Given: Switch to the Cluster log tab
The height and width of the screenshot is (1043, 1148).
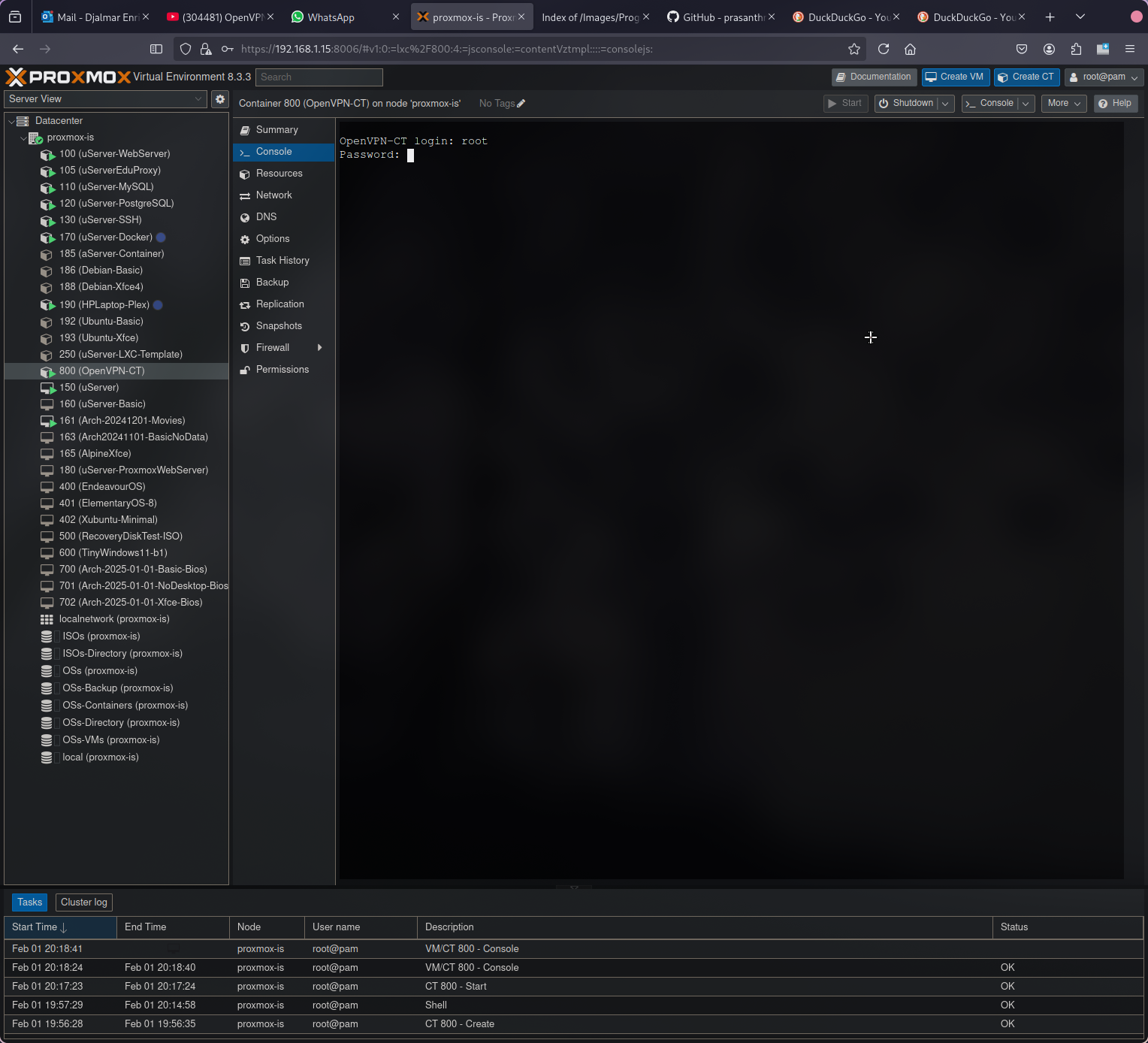Looking at the screenshot, I should click(x=84, y=902).
